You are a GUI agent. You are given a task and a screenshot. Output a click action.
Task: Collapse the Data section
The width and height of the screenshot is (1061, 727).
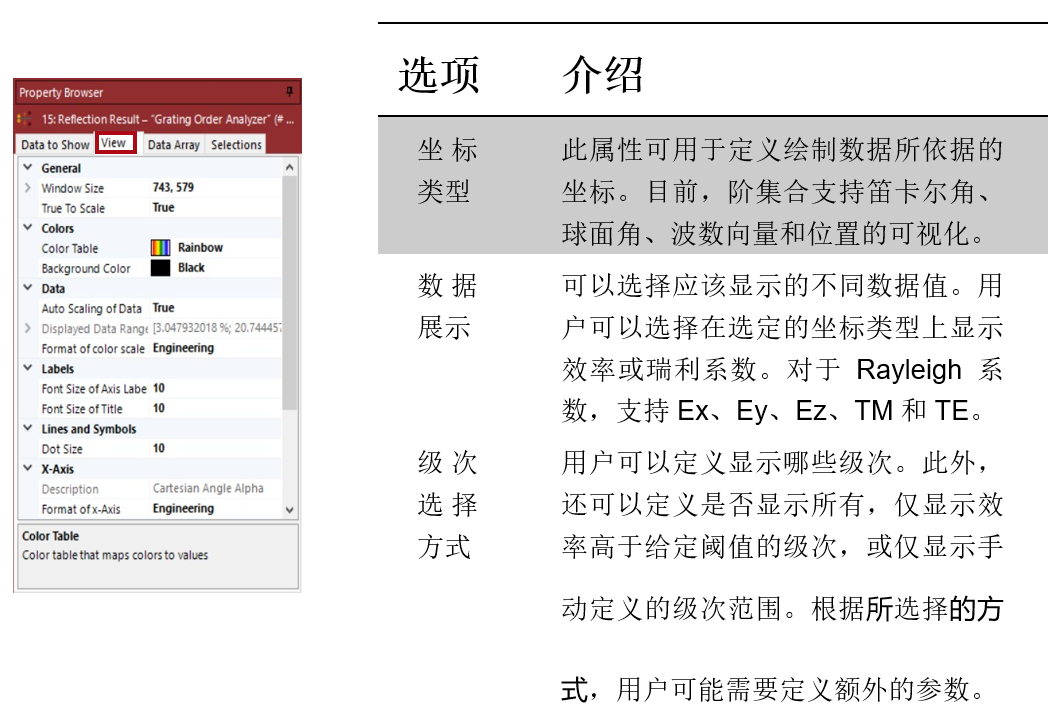coord(28,288)
